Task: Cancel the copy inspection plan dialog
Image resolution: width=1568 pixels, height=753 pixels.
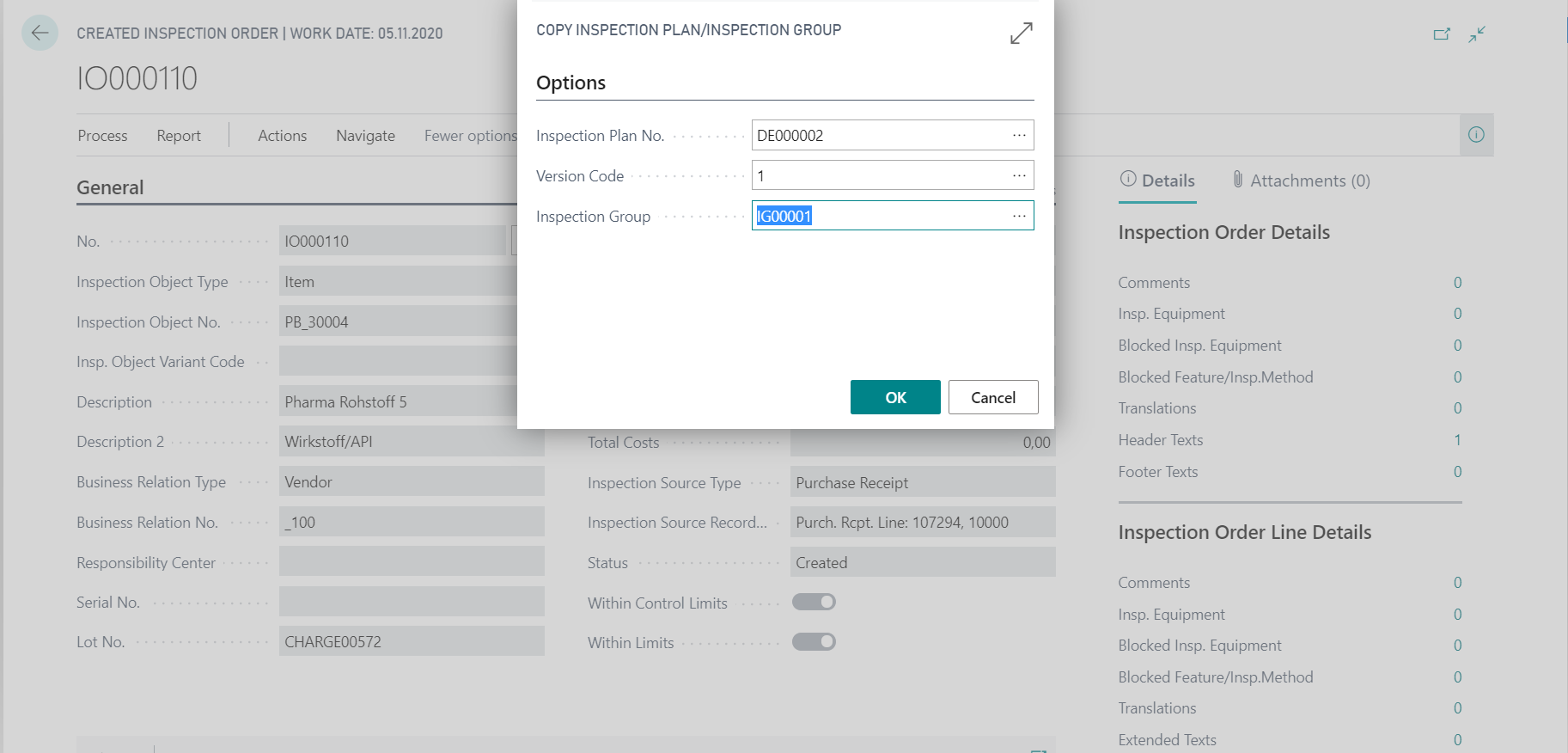Action: click(x=993, y=397)
